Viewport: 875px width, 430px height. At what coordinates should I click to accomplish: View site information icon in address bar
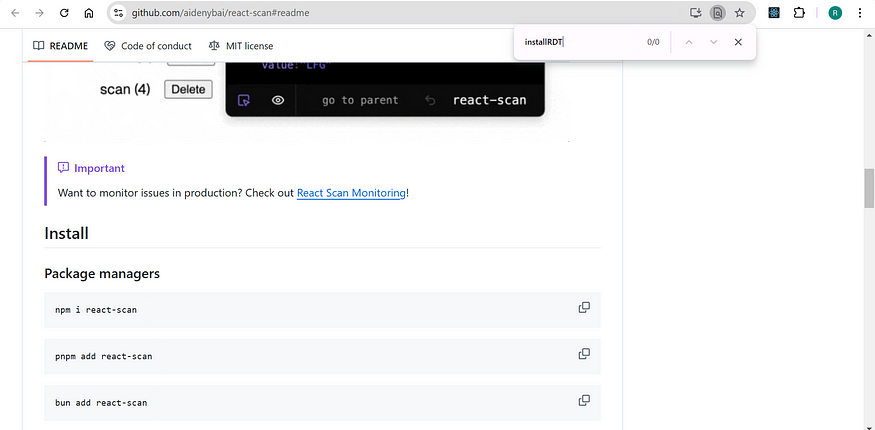118,13
